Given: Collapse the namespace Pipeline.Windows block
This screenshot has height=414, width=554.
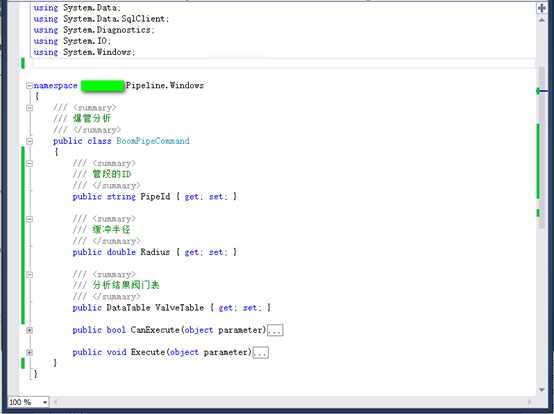Looking at the screenshot, I should click(29, 85).
